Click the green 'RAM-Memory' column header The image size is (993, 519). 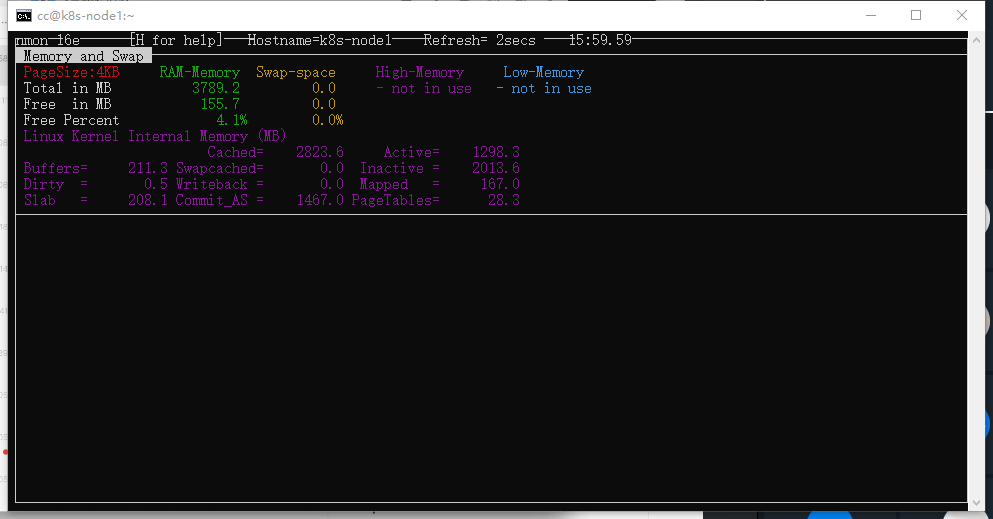click(x=199, y=72)
